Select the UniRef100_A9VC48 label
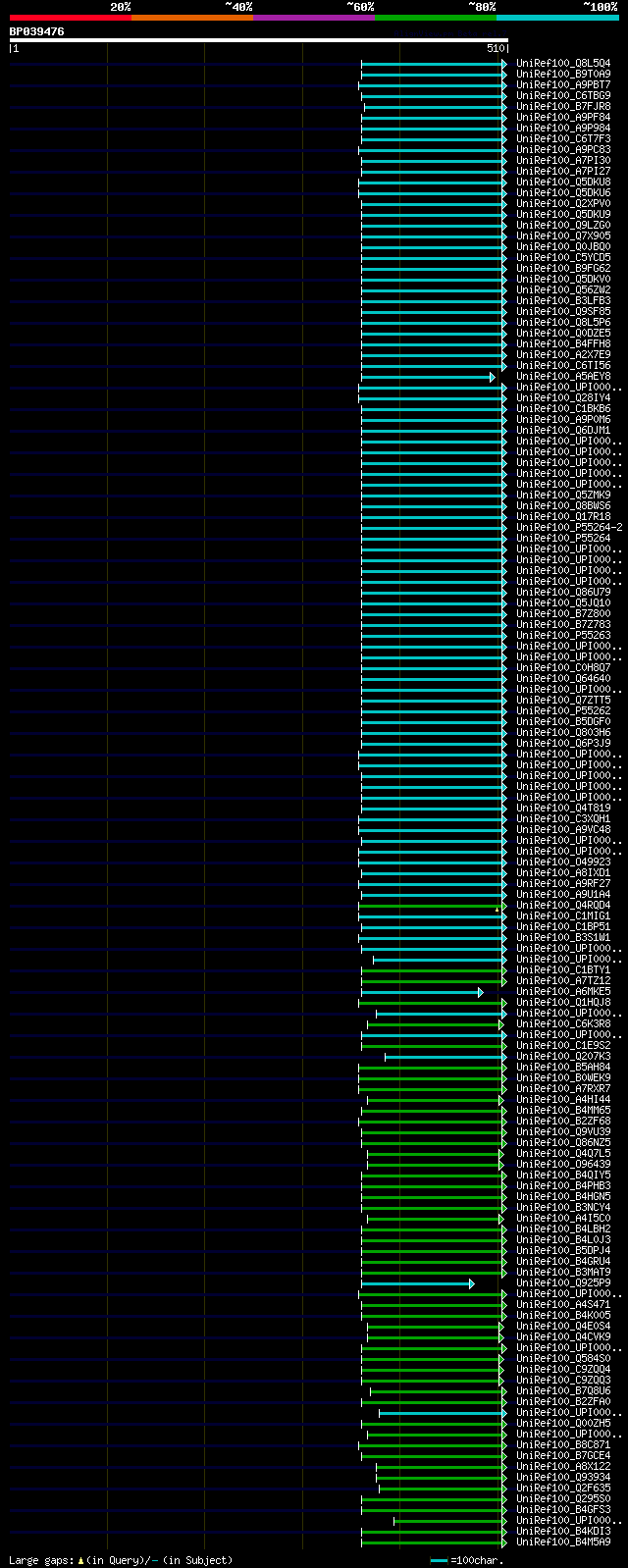This screenshot has height=1568, width=628. coord(563,830)
